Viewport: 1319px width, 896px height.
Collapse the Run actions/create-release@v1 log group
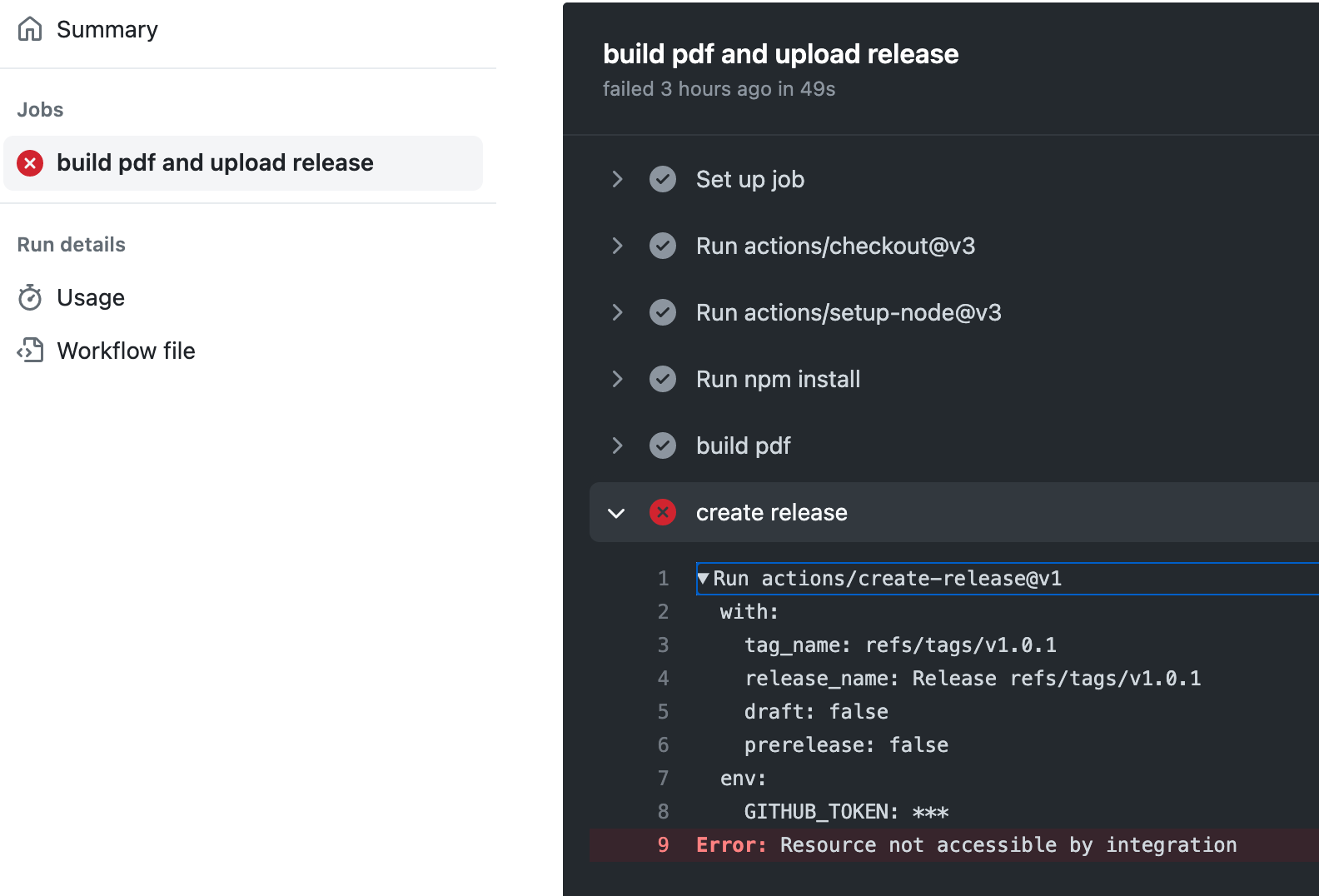tap(704, 578)
